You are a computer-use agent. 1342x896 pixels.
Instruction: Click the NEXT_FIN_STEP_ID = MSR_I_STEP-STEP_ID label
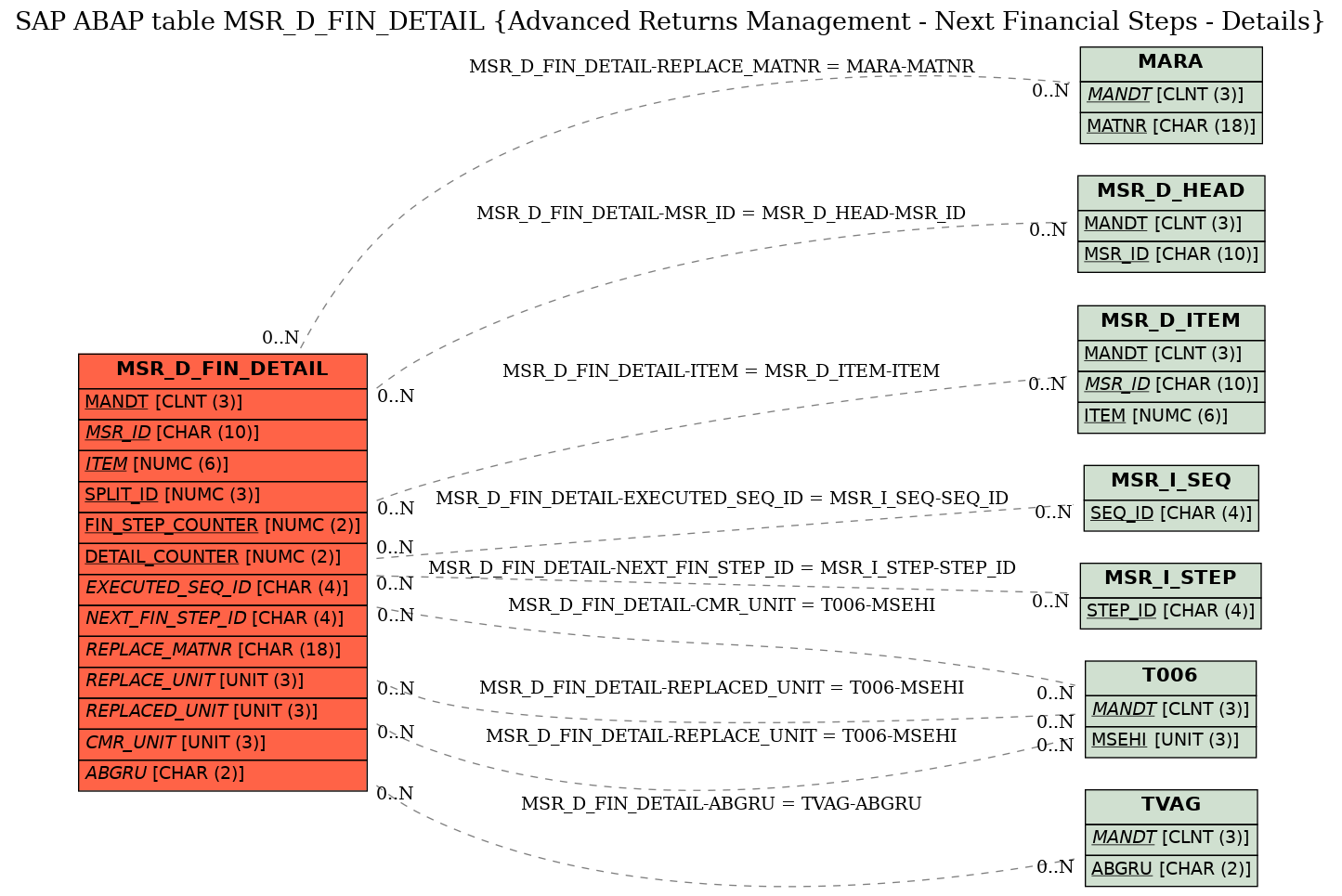[722, 568]
